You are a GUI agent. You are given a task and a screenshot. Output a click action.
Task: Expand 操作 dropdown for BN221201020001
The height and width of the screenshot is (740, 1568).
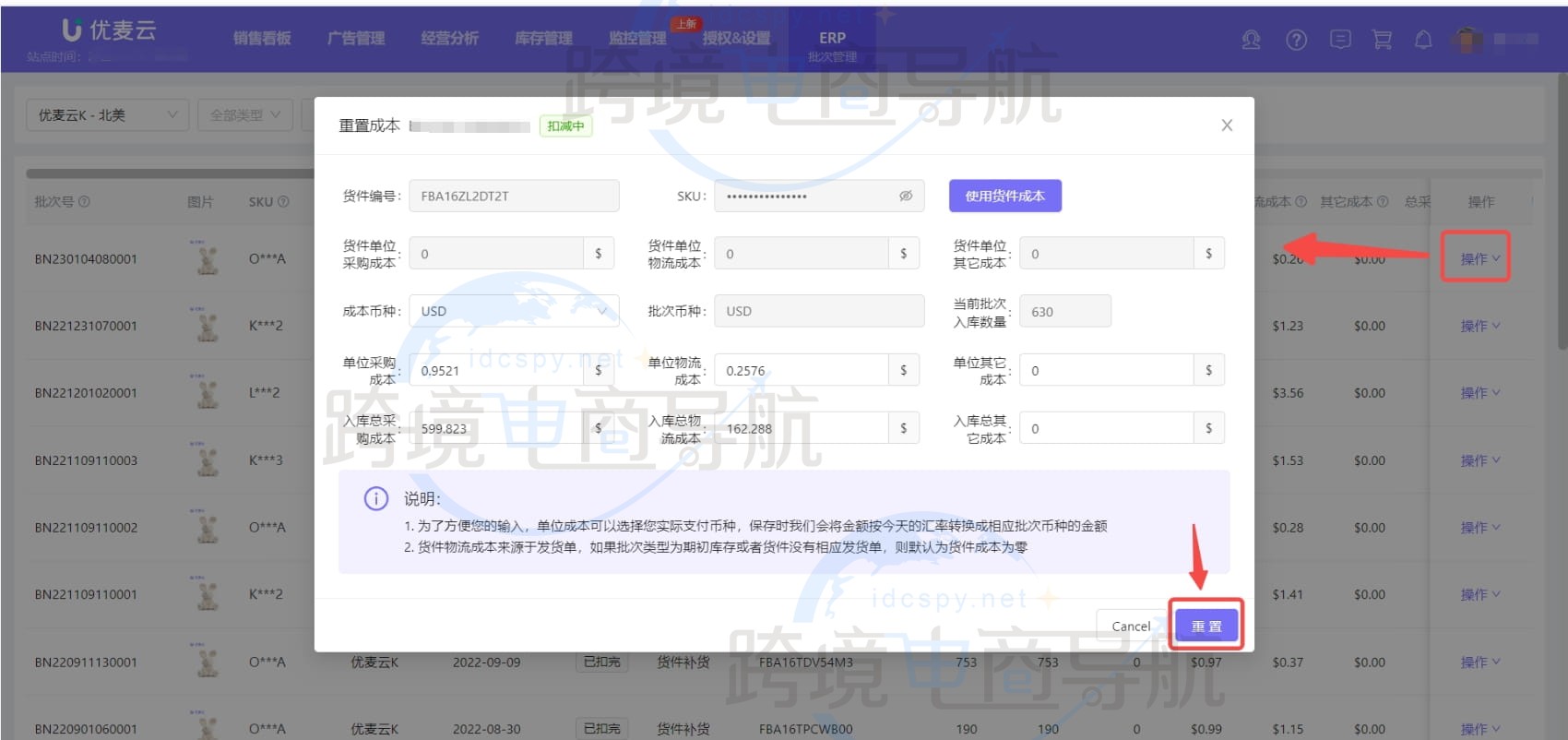point(1479,392)
